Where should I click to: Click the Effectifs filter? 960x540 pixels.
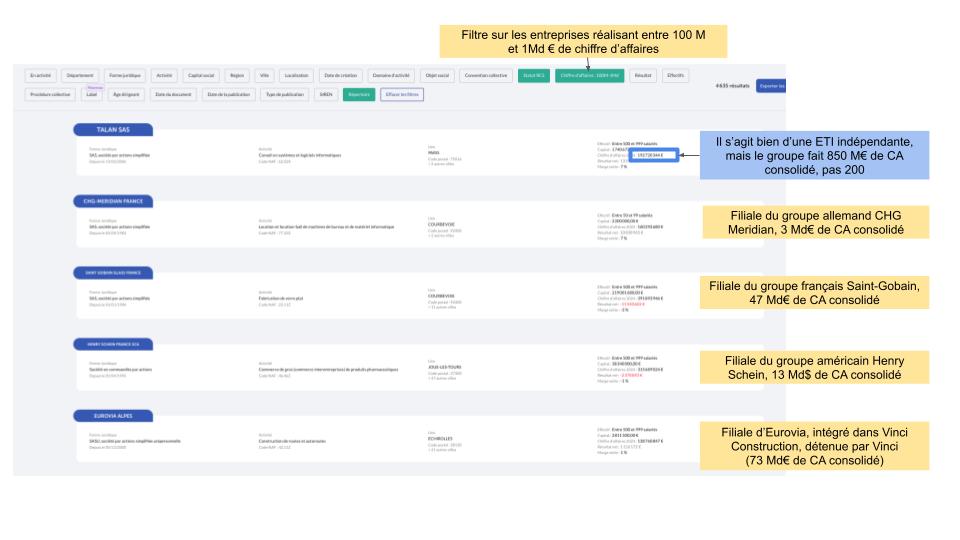pos(676,76)
